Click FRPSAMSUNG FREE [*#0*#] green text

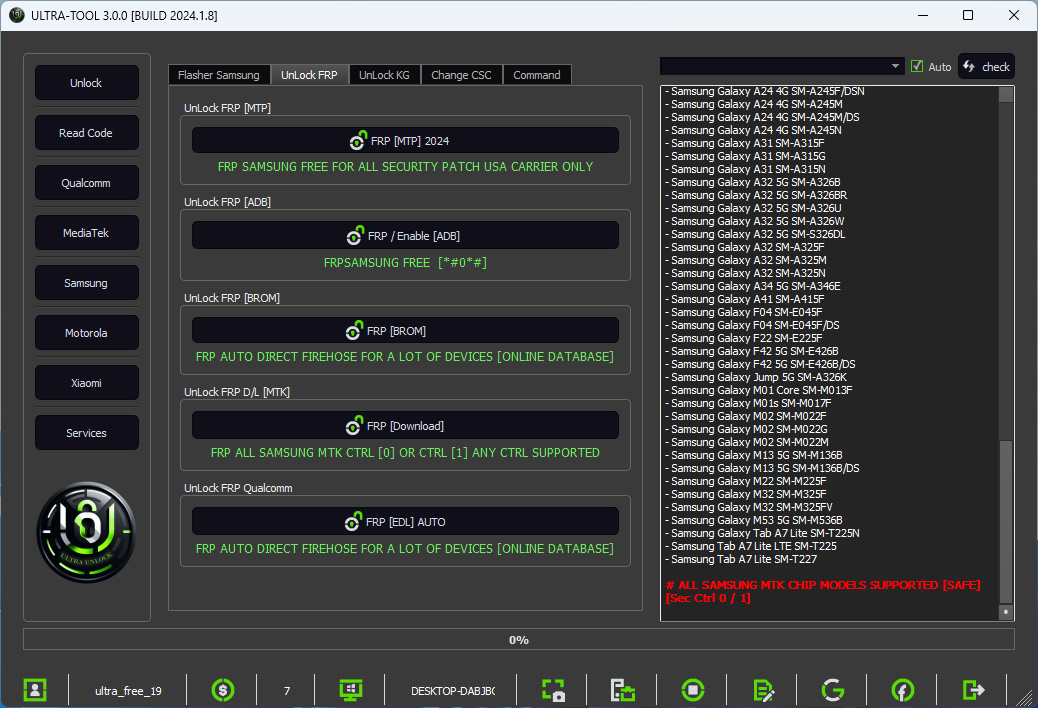pos(405,263)
